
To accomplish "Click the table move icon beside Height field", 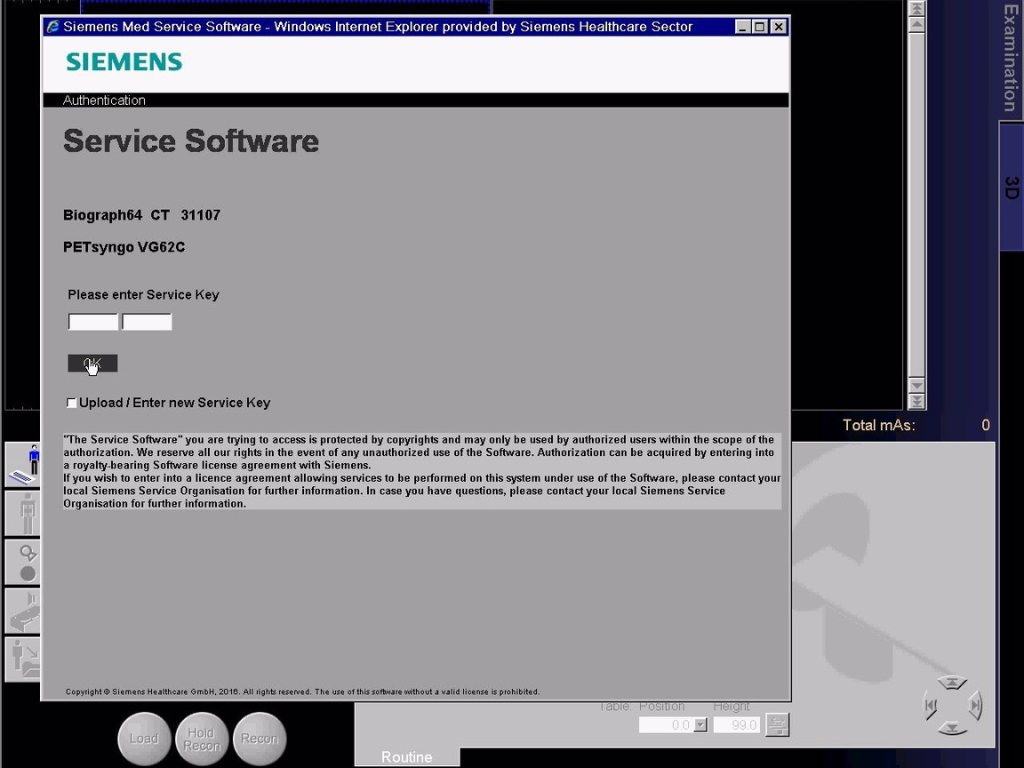I will click(777, 725).
